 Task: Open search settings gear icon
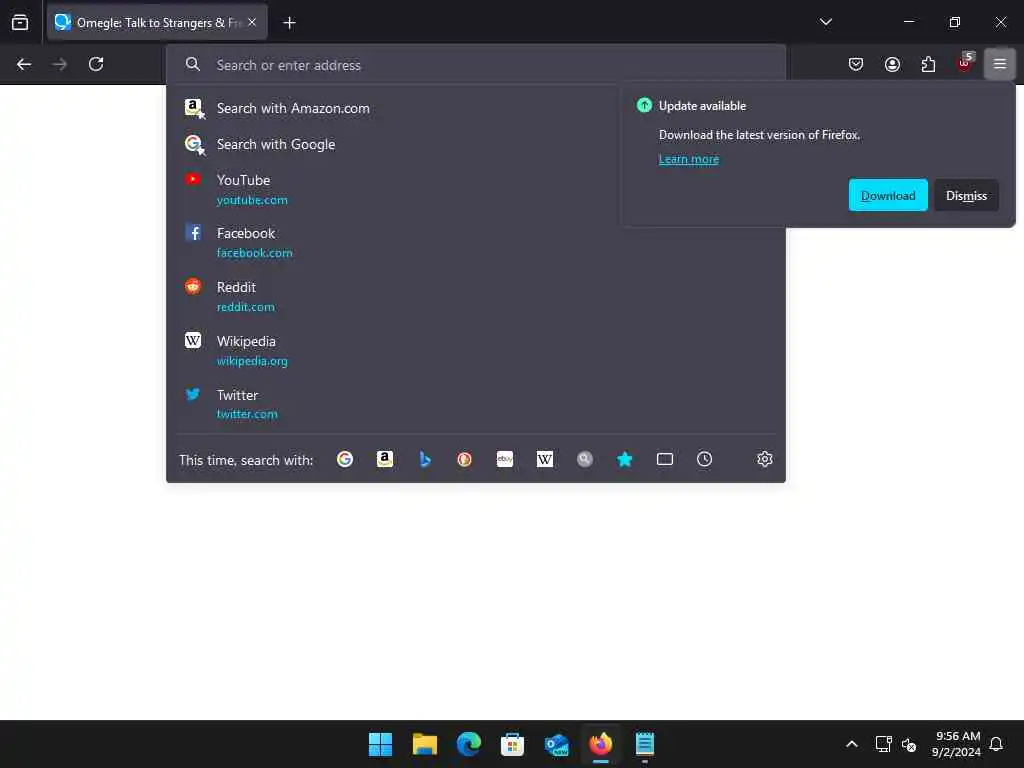point(765,459)
